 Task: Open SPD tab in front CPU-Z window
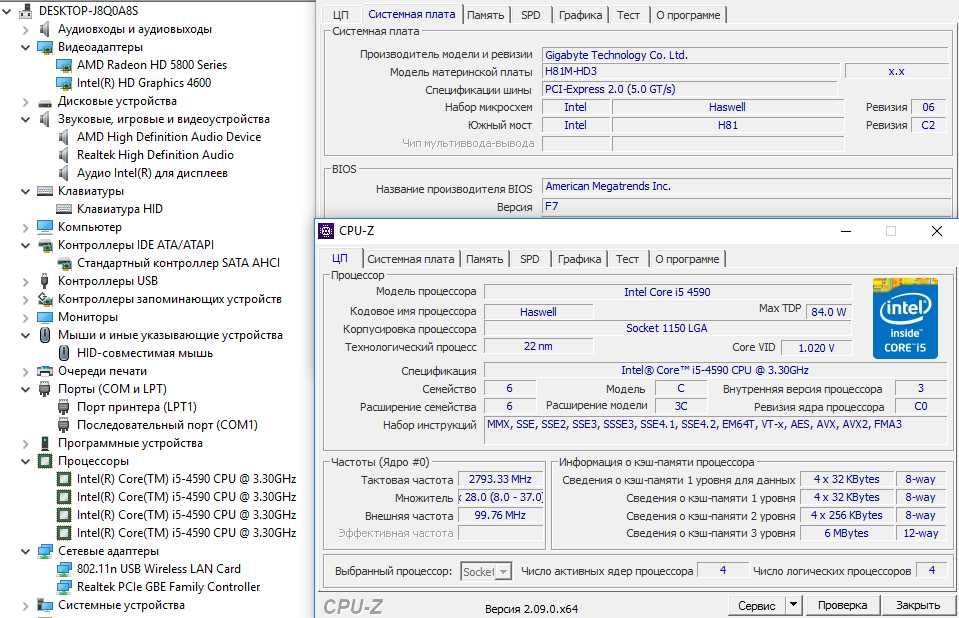coord(530,259)
